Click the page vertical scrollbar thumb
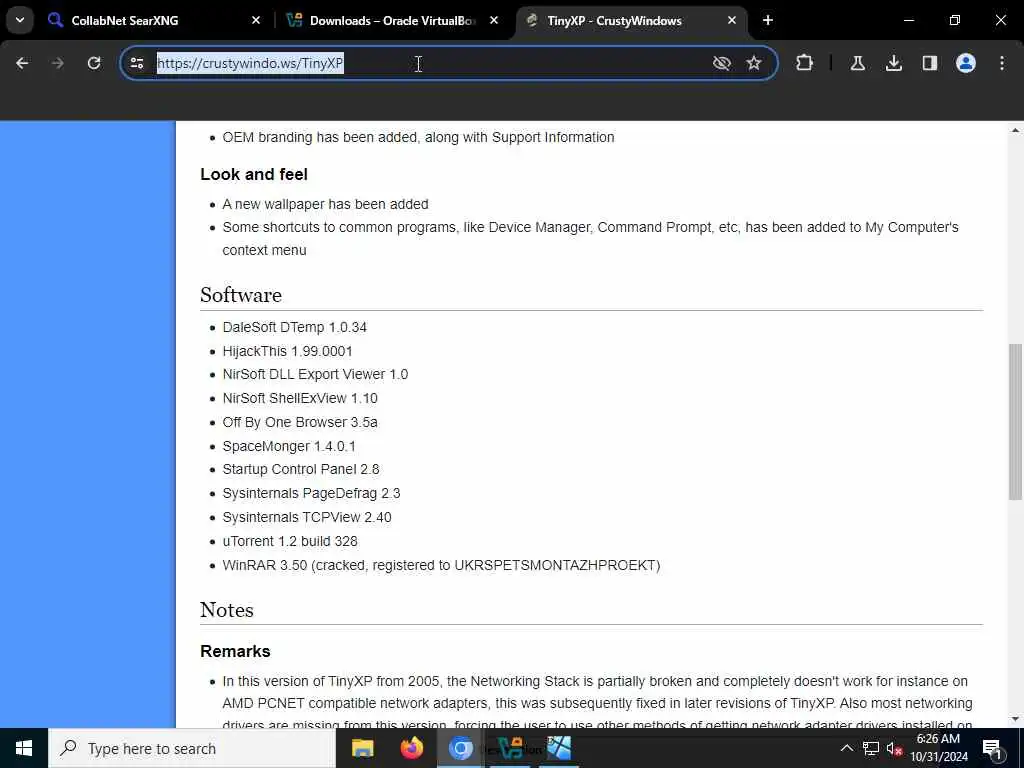This screenshot has height=768, width=1024. tap(1015, 422)
